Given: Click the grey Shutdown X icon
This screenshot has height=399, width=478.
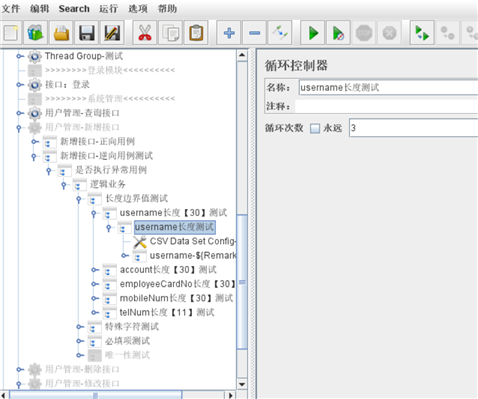Looking at the screenshot, I should (389, 33).
